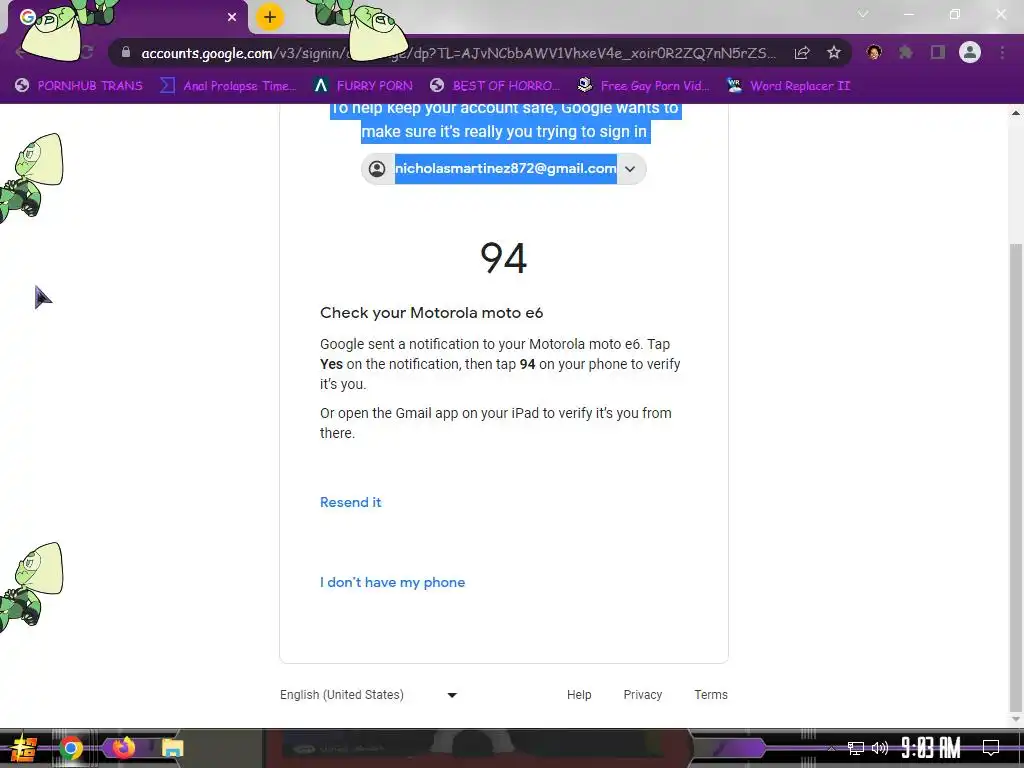This screenshot has height=768, width=1024.
Task: Open the round avatar extension icon in toolbar
Action: coord(874,52)
